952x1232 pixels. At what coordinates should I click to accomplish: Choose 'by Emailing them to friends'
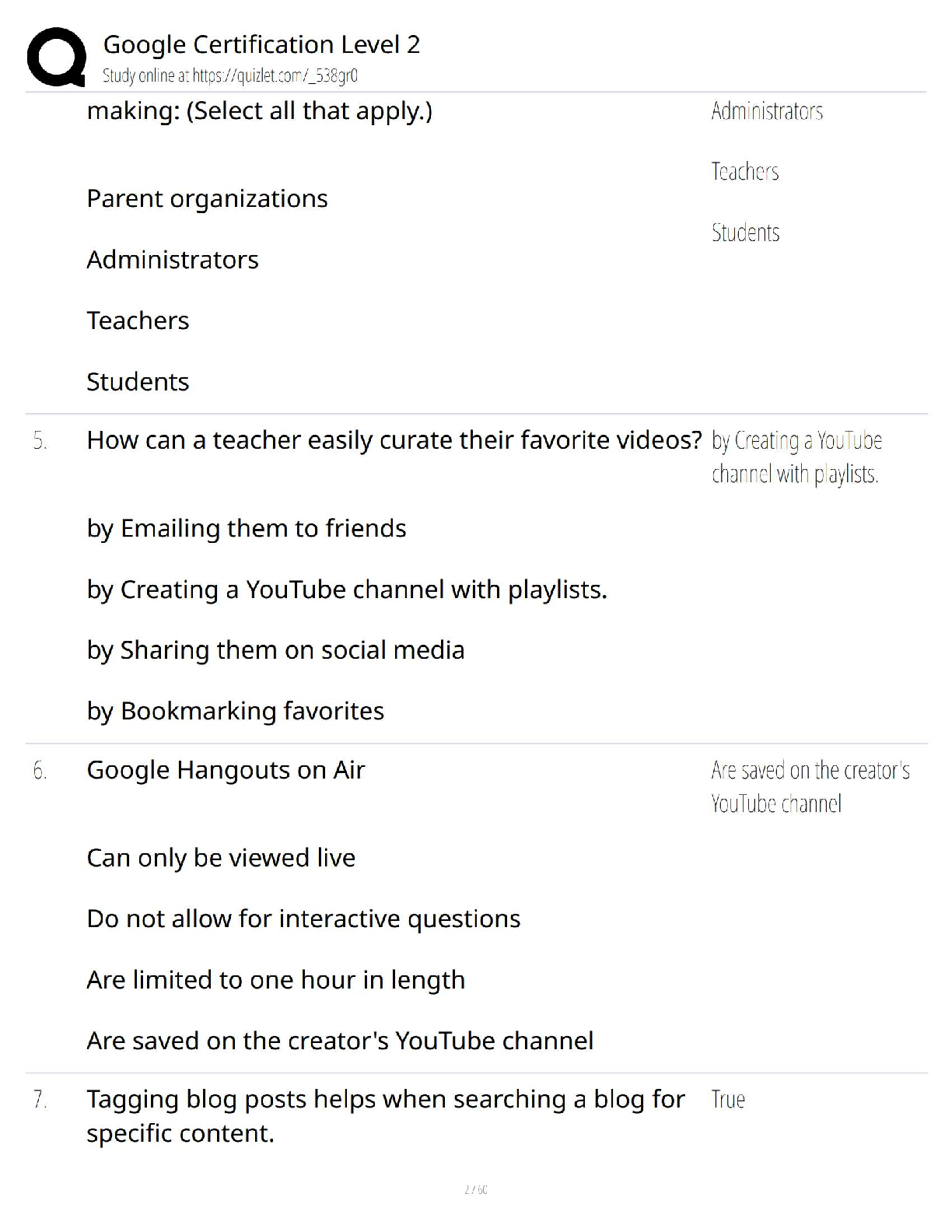[x=247, y=528]
